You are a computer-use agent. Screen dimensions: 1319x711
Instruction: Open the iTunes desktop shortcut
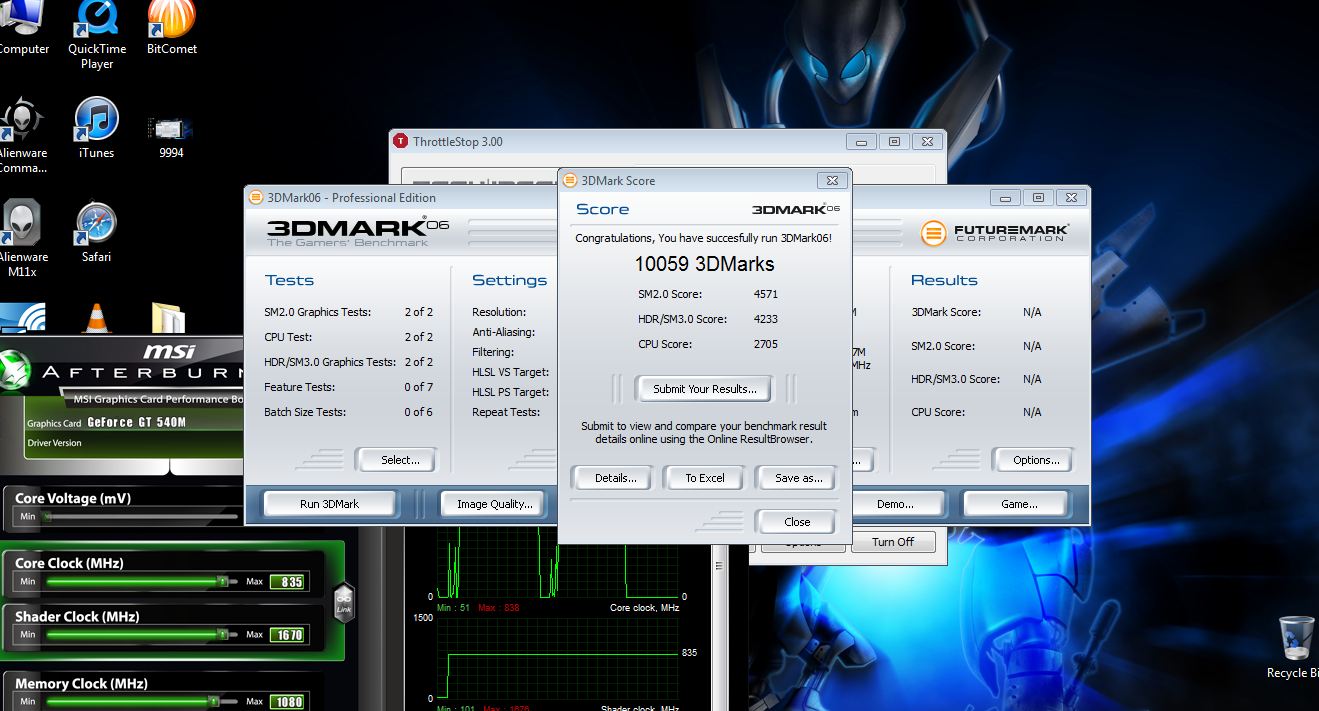97,128
